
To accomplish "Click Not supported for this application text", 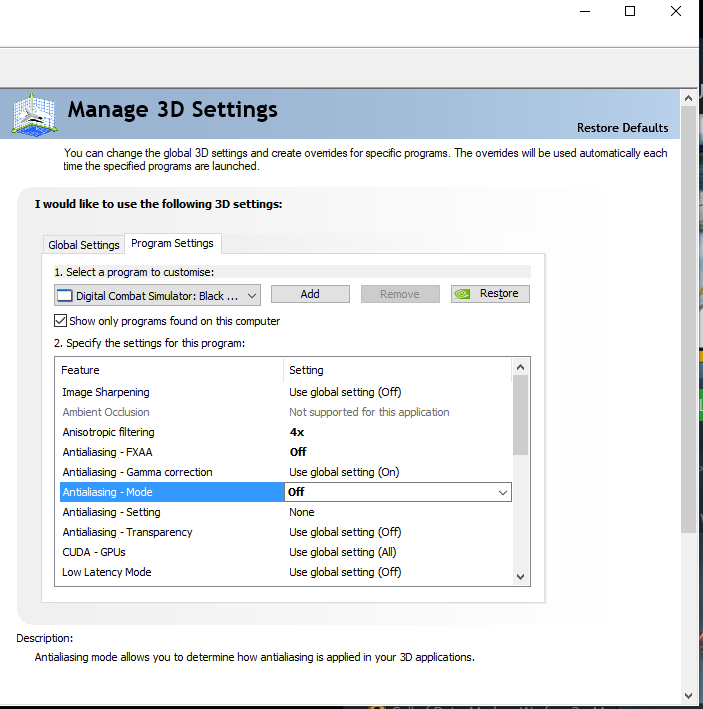I will [x=369, y=412].
